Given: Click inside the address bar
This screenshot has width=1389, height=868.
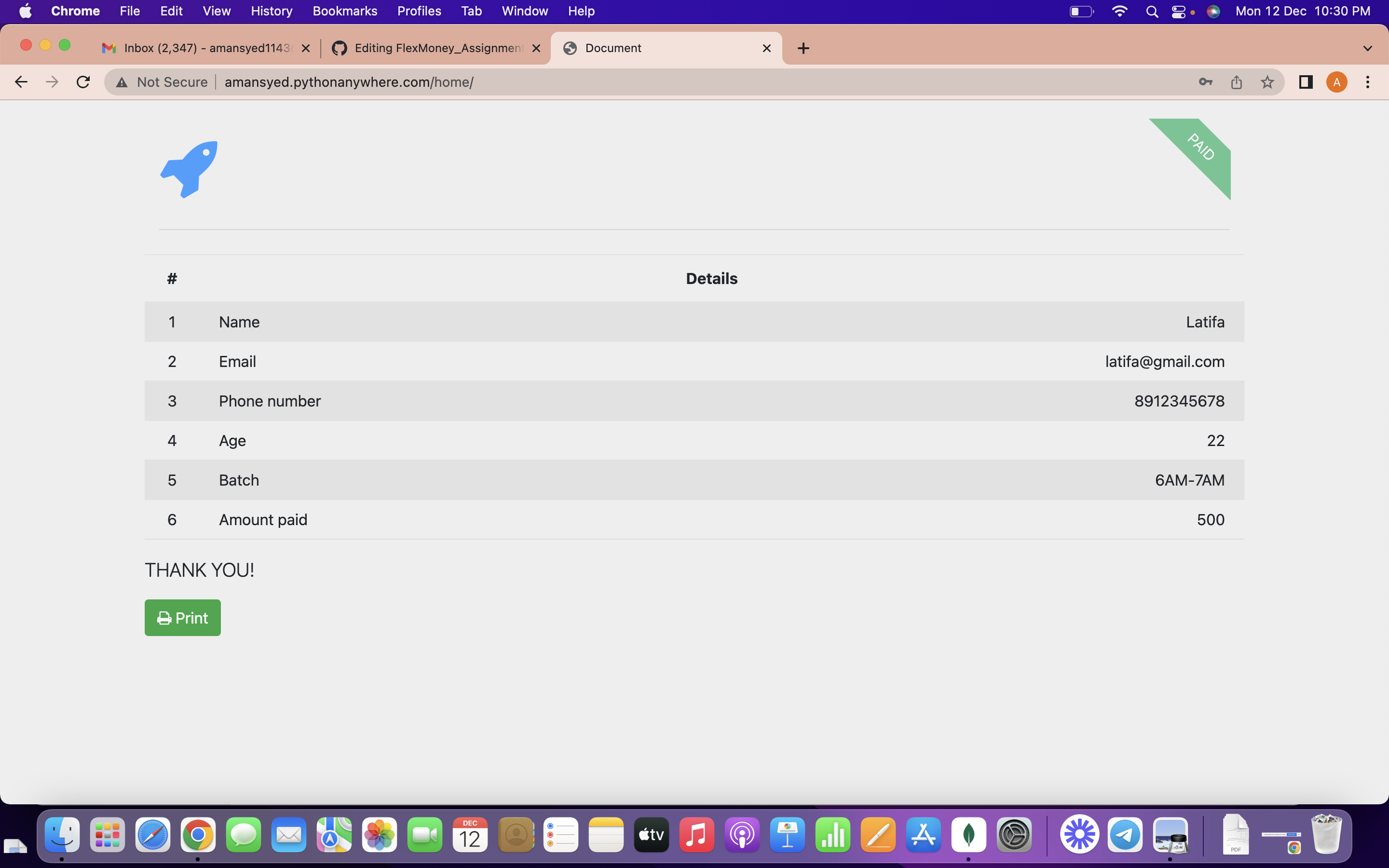Looking at the screenshot, I should pos(517,81).
